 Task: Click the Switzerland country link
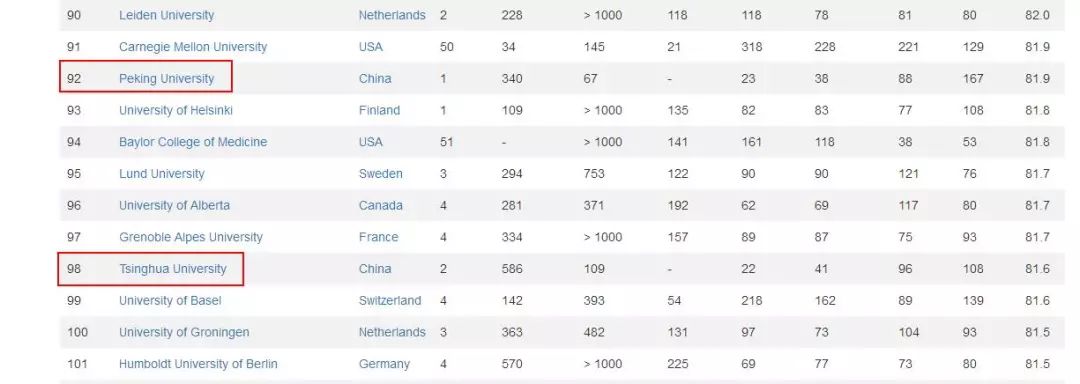point(390,300)
